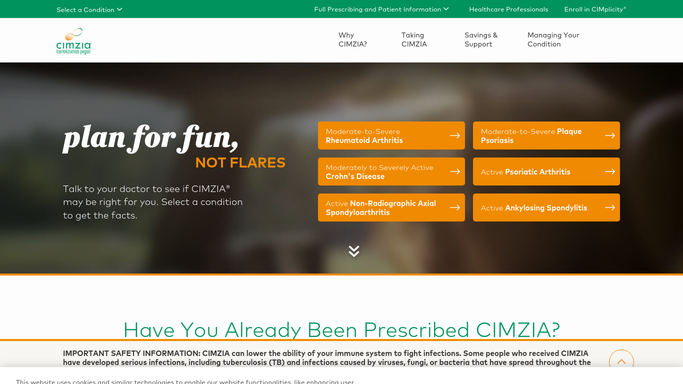
Task: Click the double chevron scroll-down icon
Action: [354, 251]
